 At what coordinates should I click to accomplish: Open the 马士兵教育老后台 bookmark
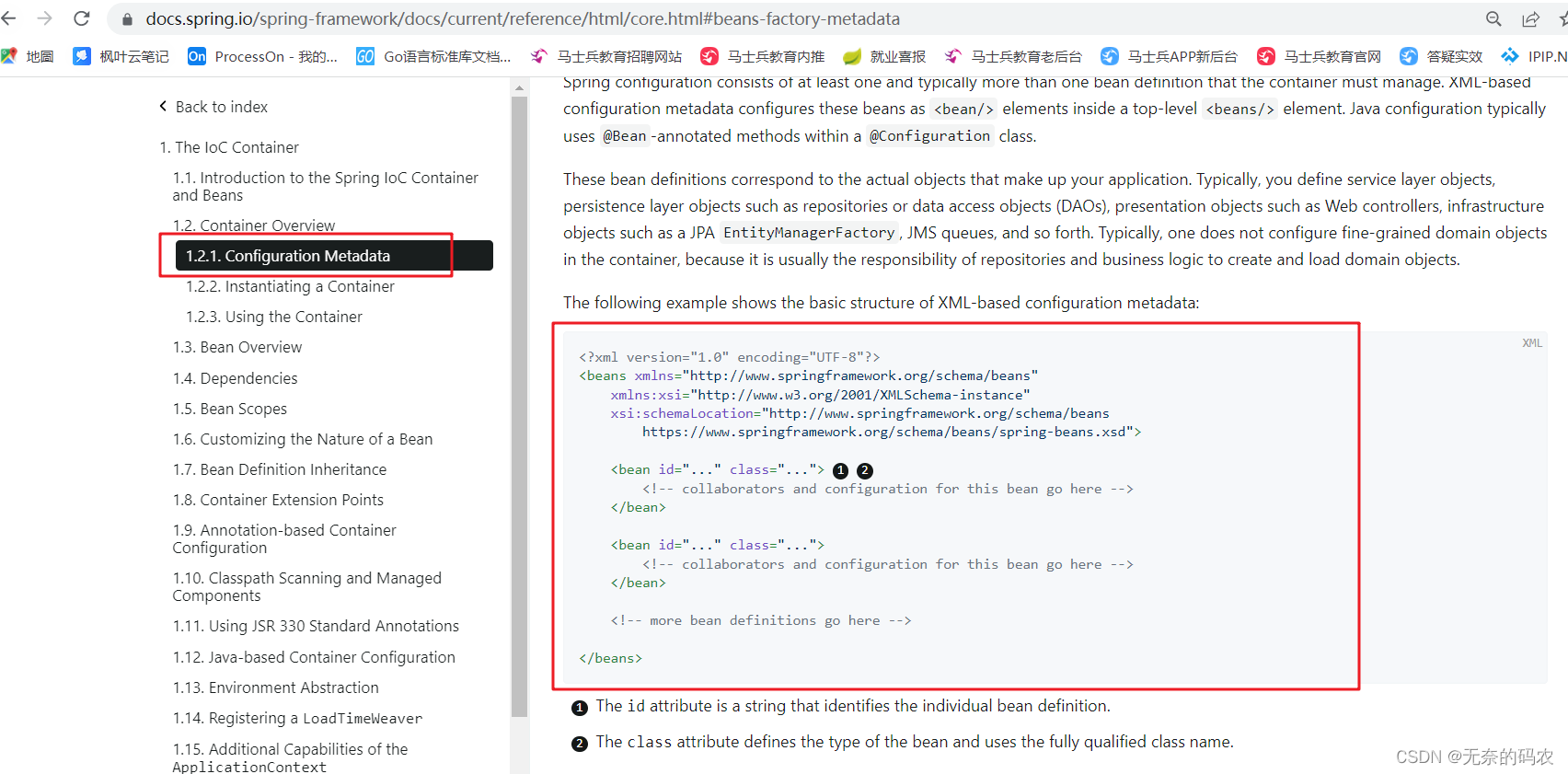[x=1013, y=56]
